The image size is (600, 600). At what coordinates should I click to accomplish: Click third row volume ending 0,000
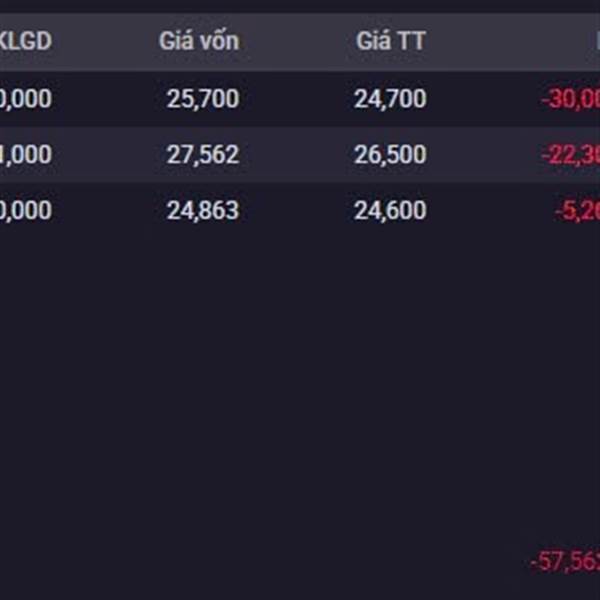tap(26, 210)
